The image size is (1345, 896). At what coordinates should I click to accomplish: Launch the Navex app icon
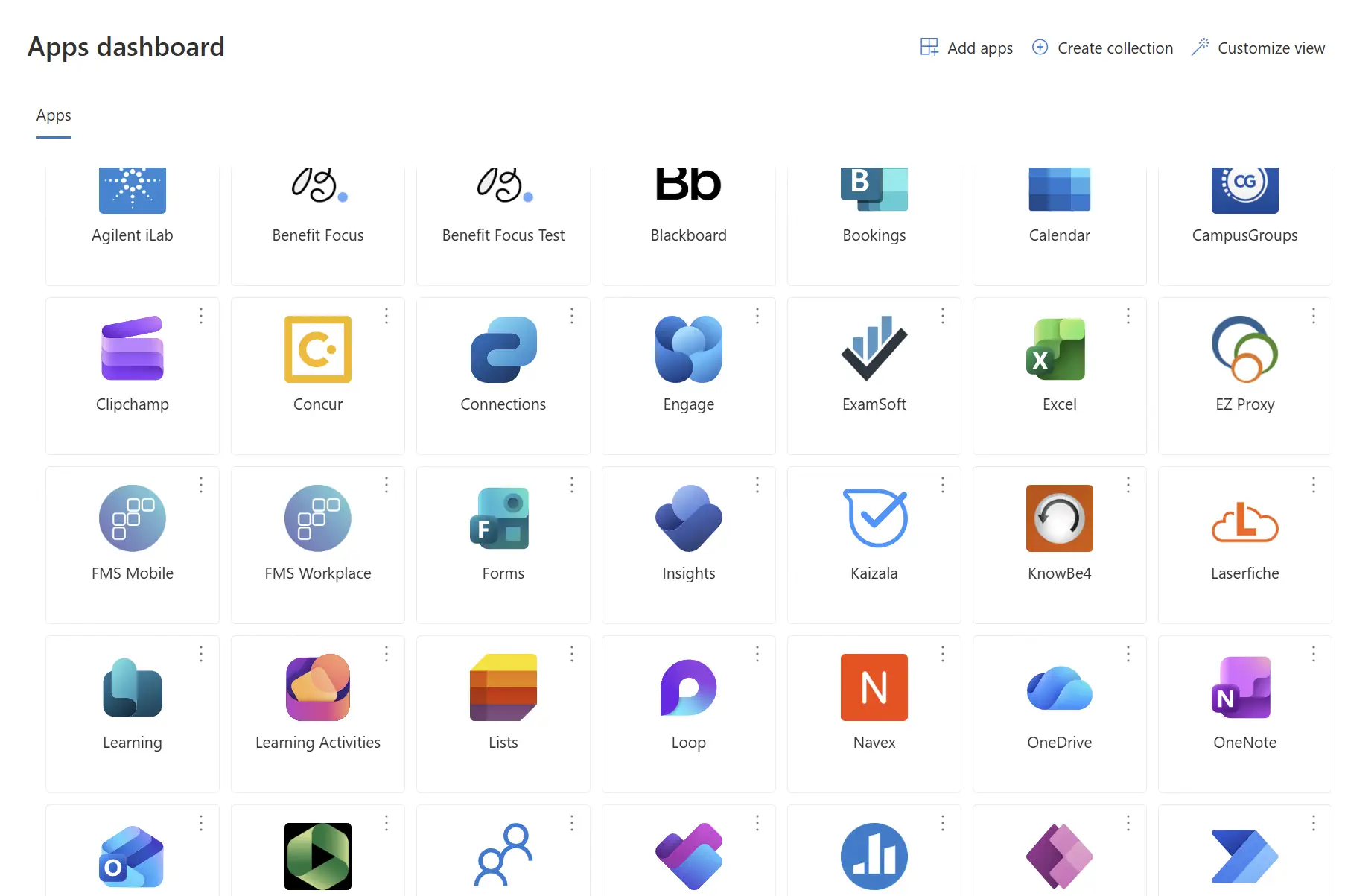874,687
